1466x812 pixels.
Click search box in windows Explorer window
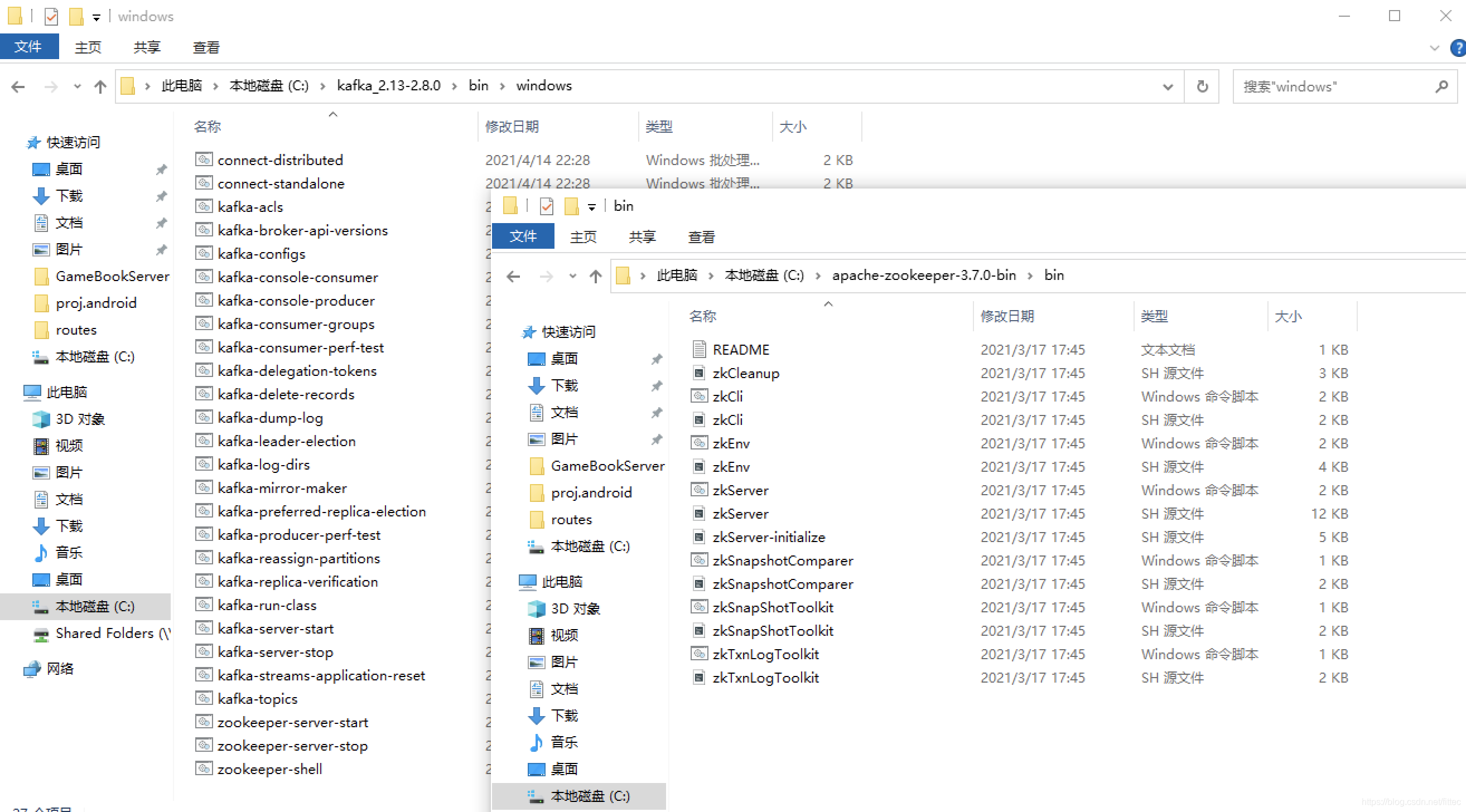click(1346, 86)
